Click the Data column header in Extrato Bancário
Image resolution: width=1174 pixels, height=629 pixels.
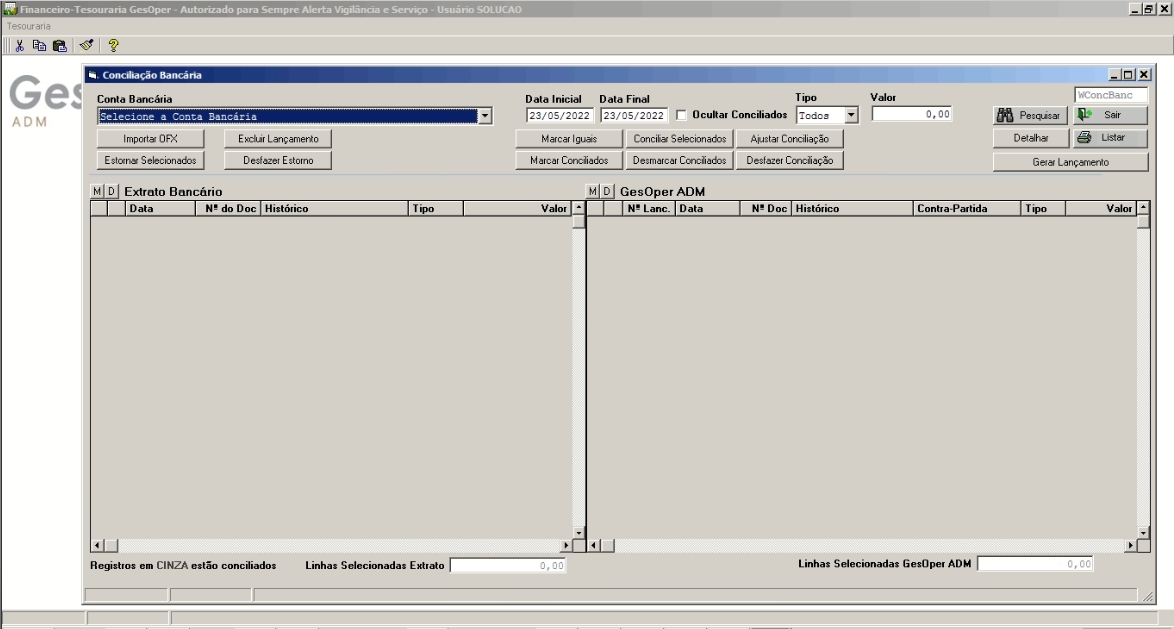[160, 208]
